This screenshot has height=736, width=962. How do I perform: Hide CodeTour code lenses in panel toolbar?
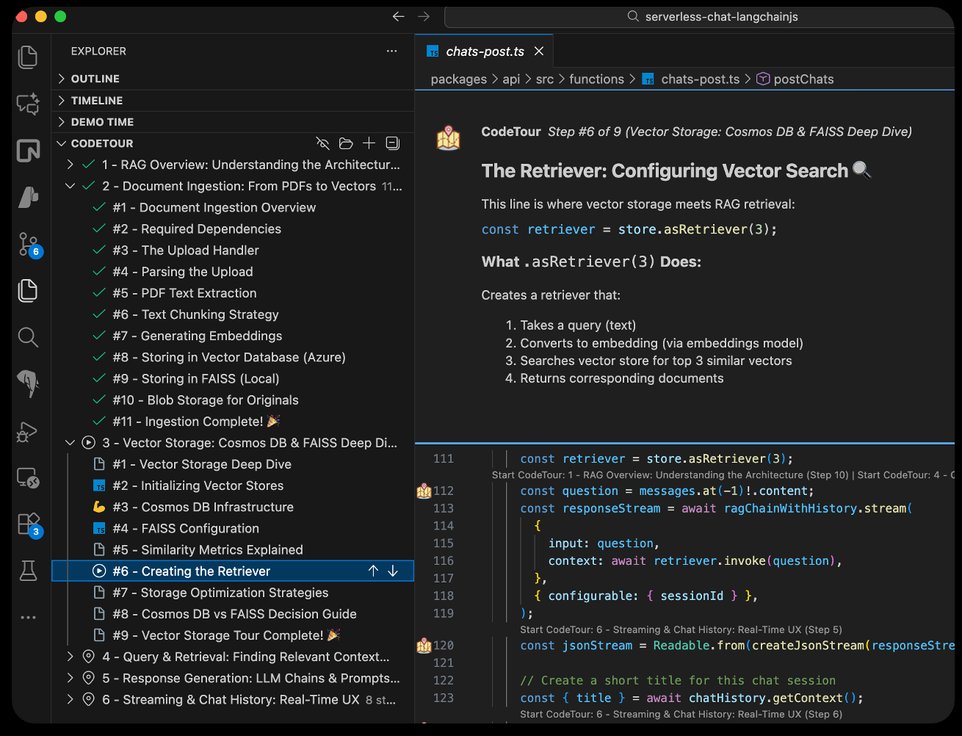(321, 143)
